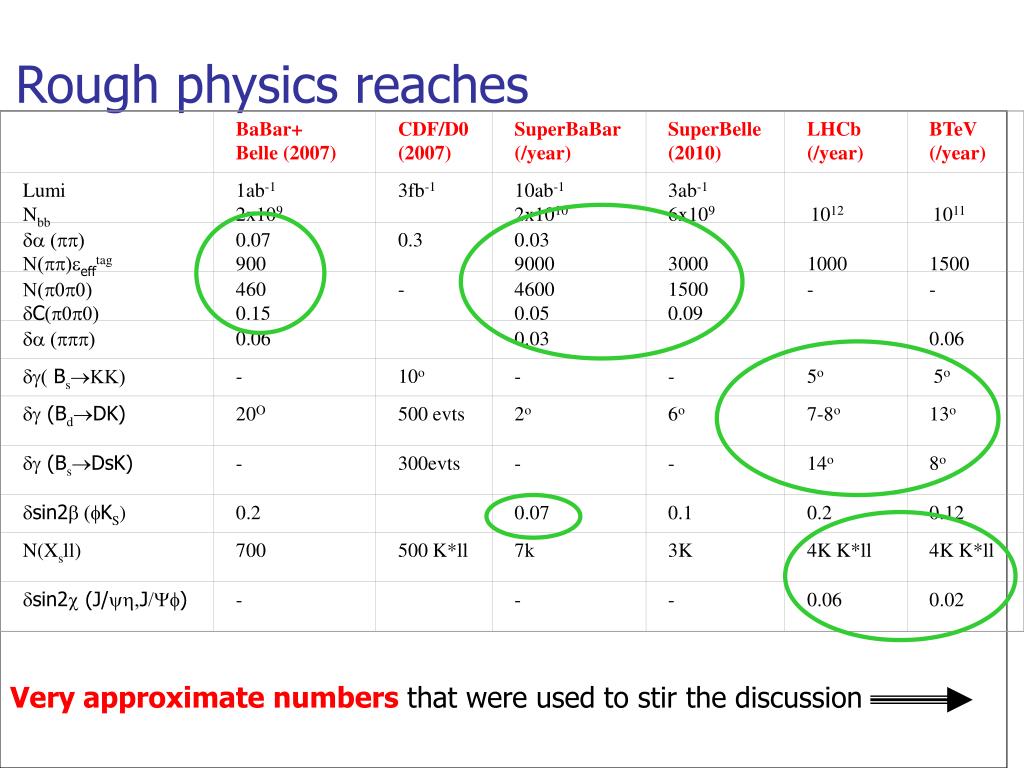Image resolution: width=1024 pixels, height=768 pixels.
Task: Click the LHCb value '7-8°'
Action: [x=824, y=414]
